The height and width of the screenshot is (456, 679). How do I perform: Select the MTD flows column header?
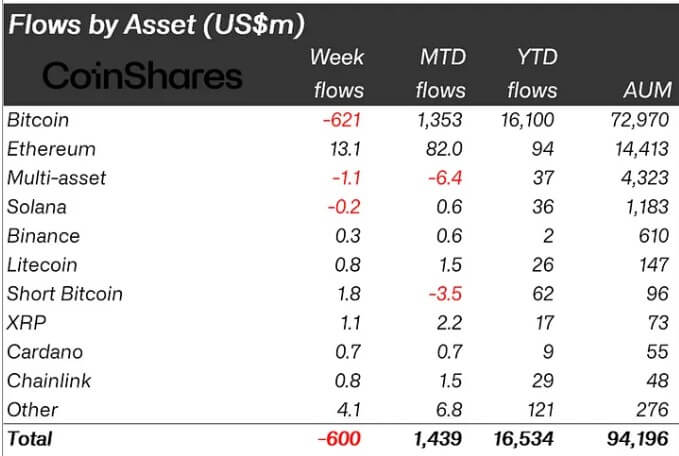[x=441, y=74]
